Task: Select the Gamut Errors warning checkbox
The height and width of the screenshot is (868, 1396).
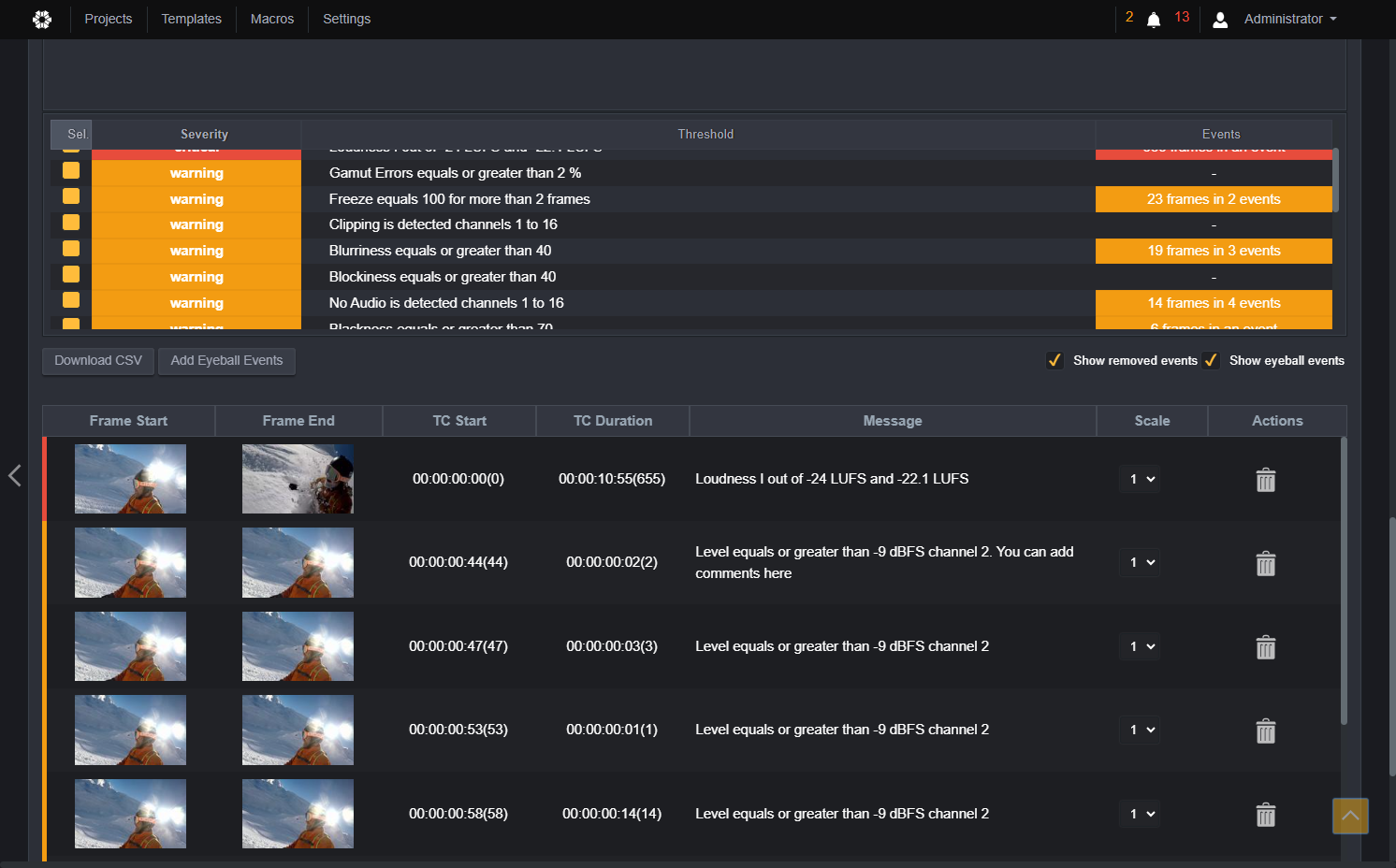Action: coord(71,170)
